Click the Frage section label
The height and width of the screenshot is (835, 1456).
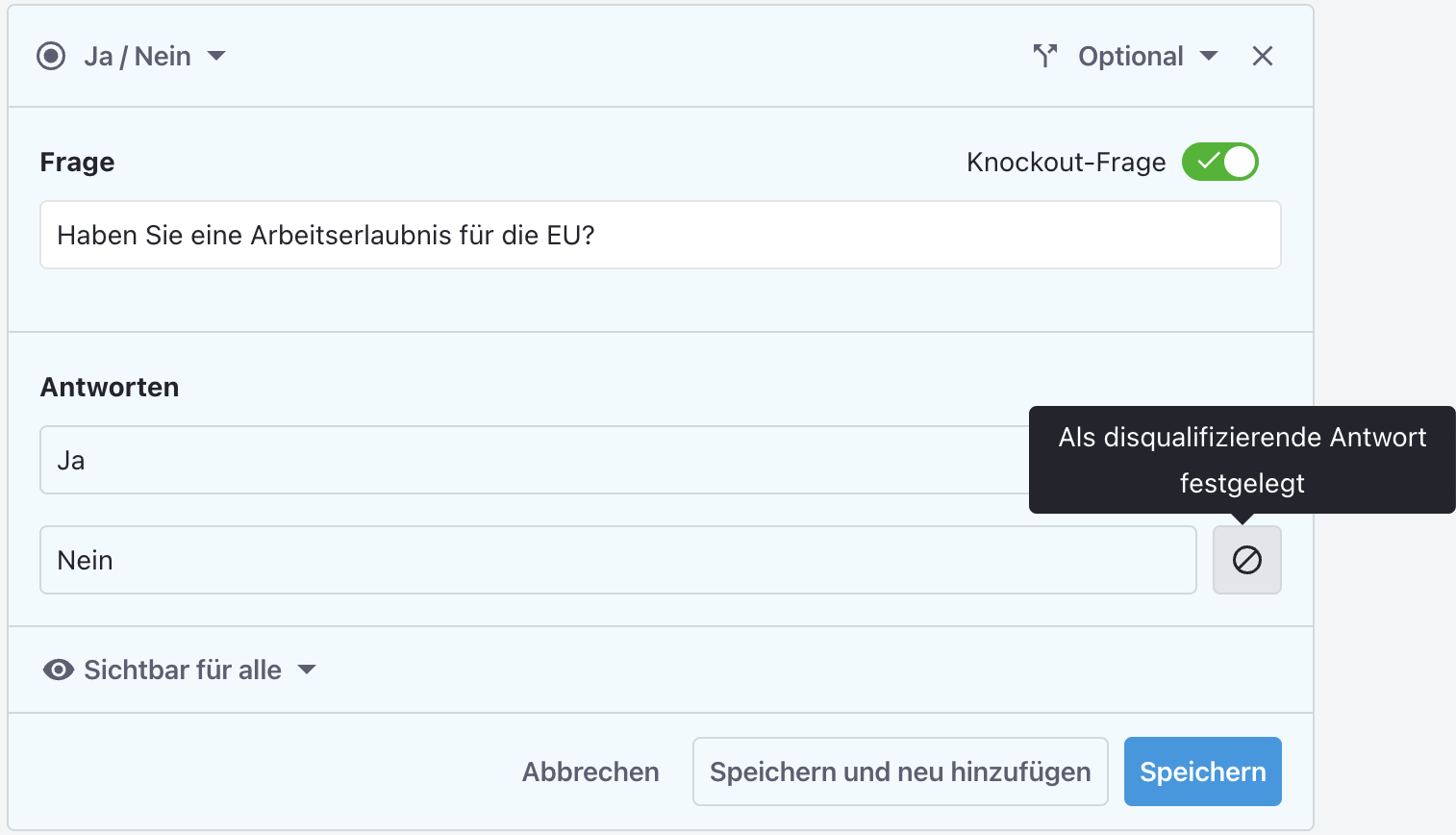click(77, 162)
